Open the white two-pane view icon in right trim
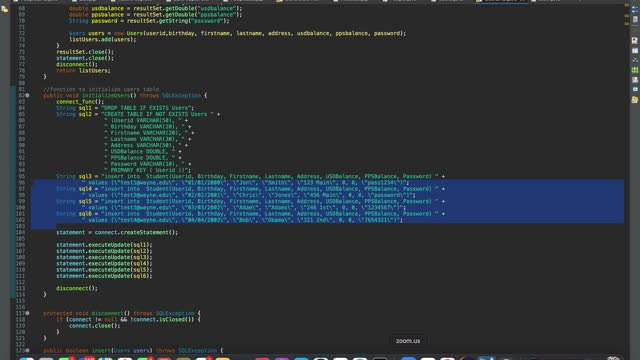This screenshot has height=360, width=640. [x=635, y=51]
